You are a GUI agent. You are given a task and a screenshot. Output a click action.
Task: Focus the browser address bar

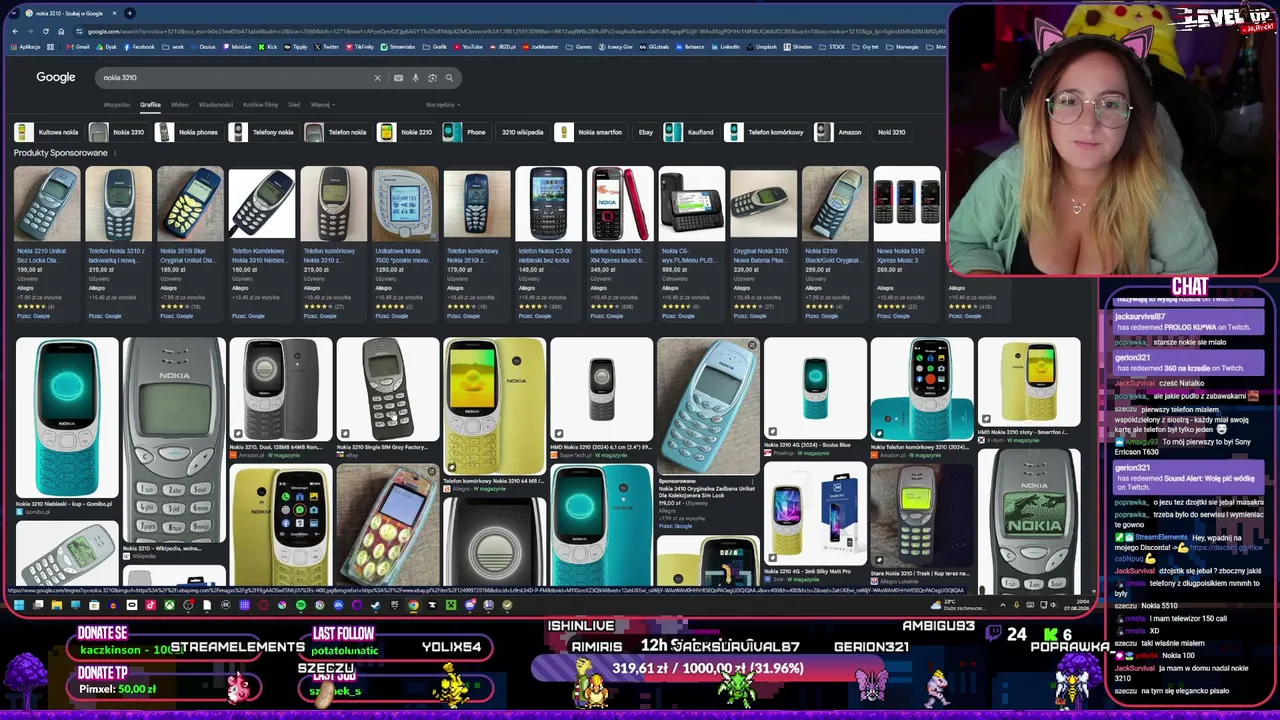(x=510, y=31)
